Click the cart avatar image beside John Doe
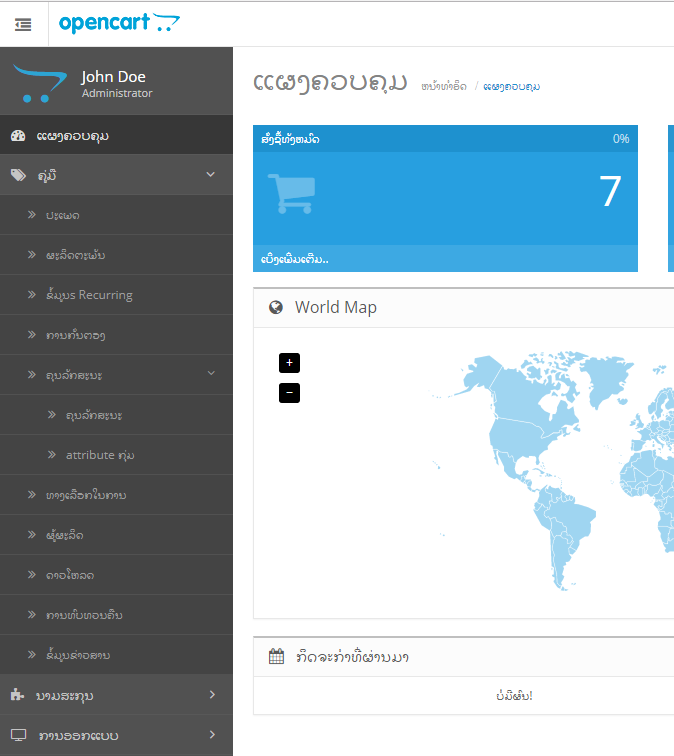The image size is (674, 756). pos(40,83)
